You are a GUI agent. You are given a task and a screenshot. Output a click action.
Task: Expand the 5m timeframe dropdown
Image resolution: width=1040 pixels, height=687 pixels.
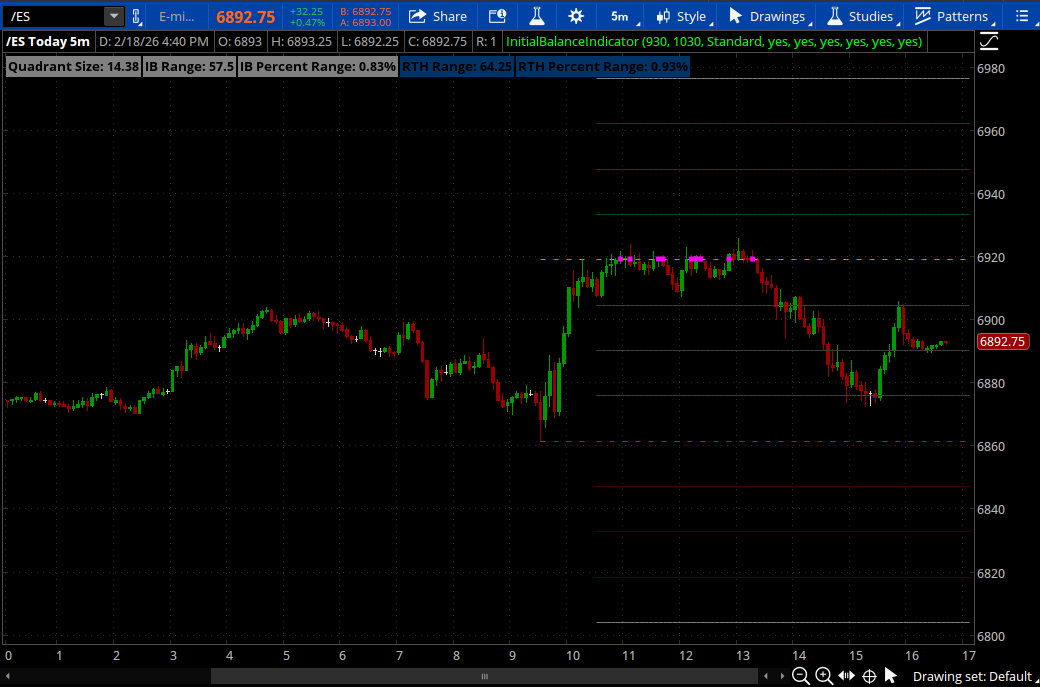pyautogui.click(x=620, y=16)
